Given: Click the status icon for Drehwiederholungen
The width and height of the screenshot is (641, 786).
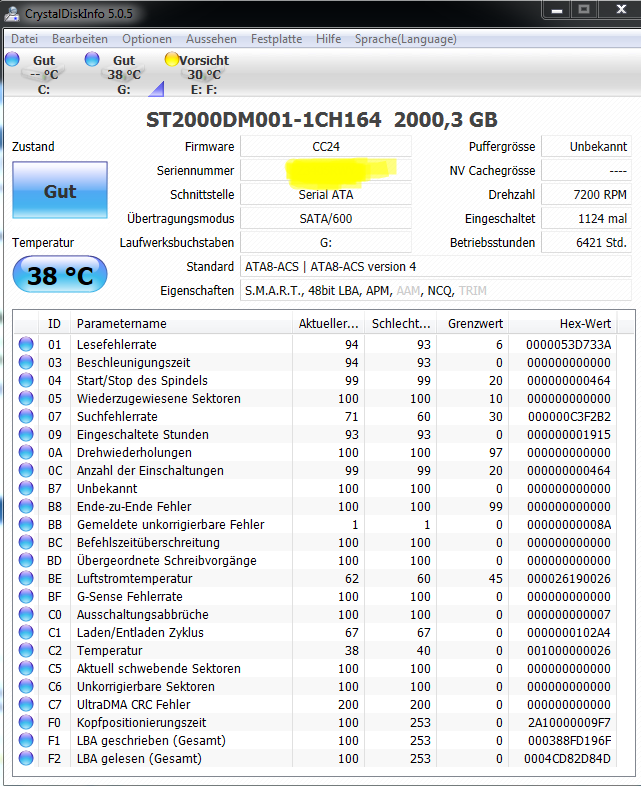Looking at the screenshot, I should tap(26, 453).
